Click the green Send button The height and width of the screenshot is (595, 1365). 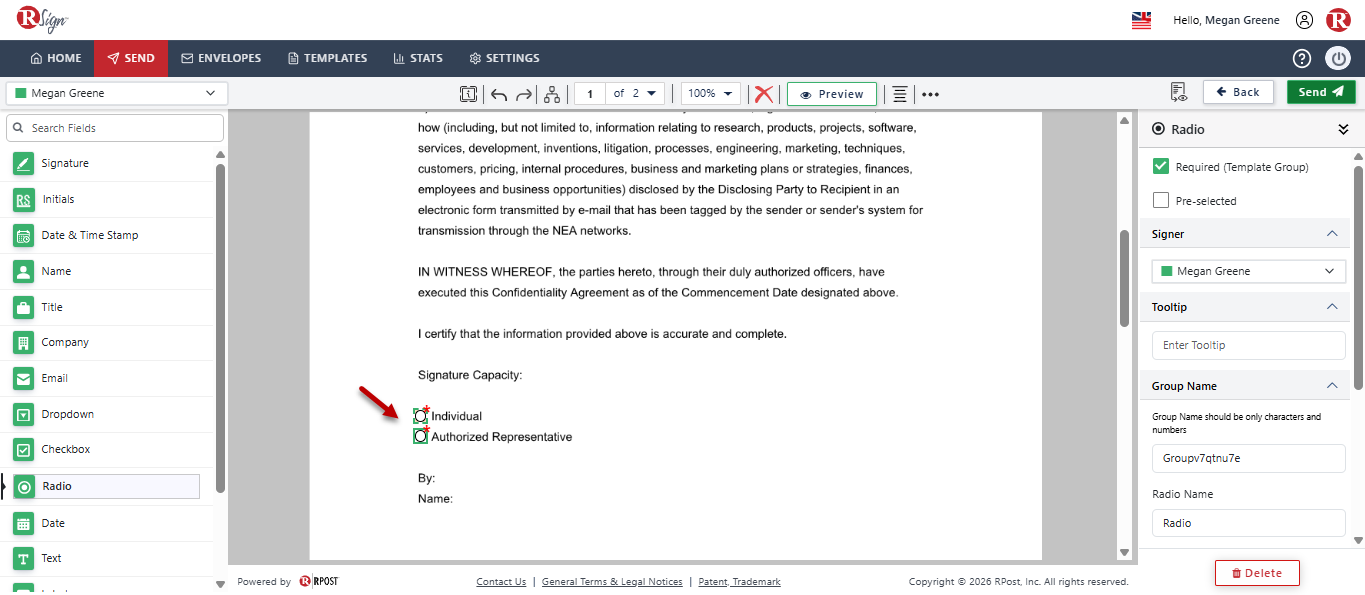point(1321,92)
